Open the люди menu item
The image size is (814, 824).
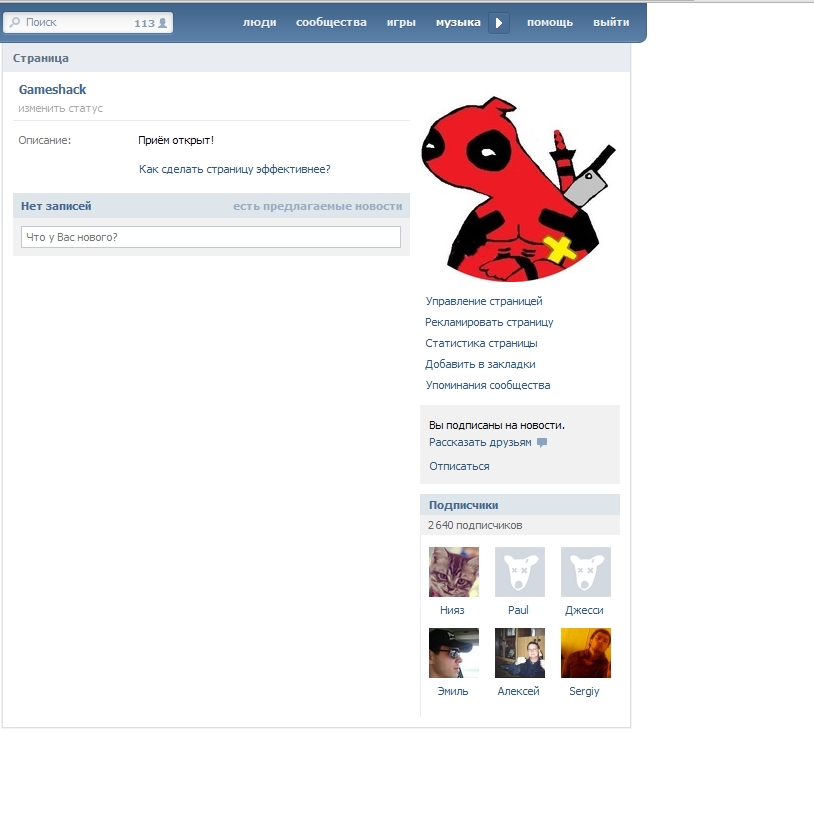260,23
